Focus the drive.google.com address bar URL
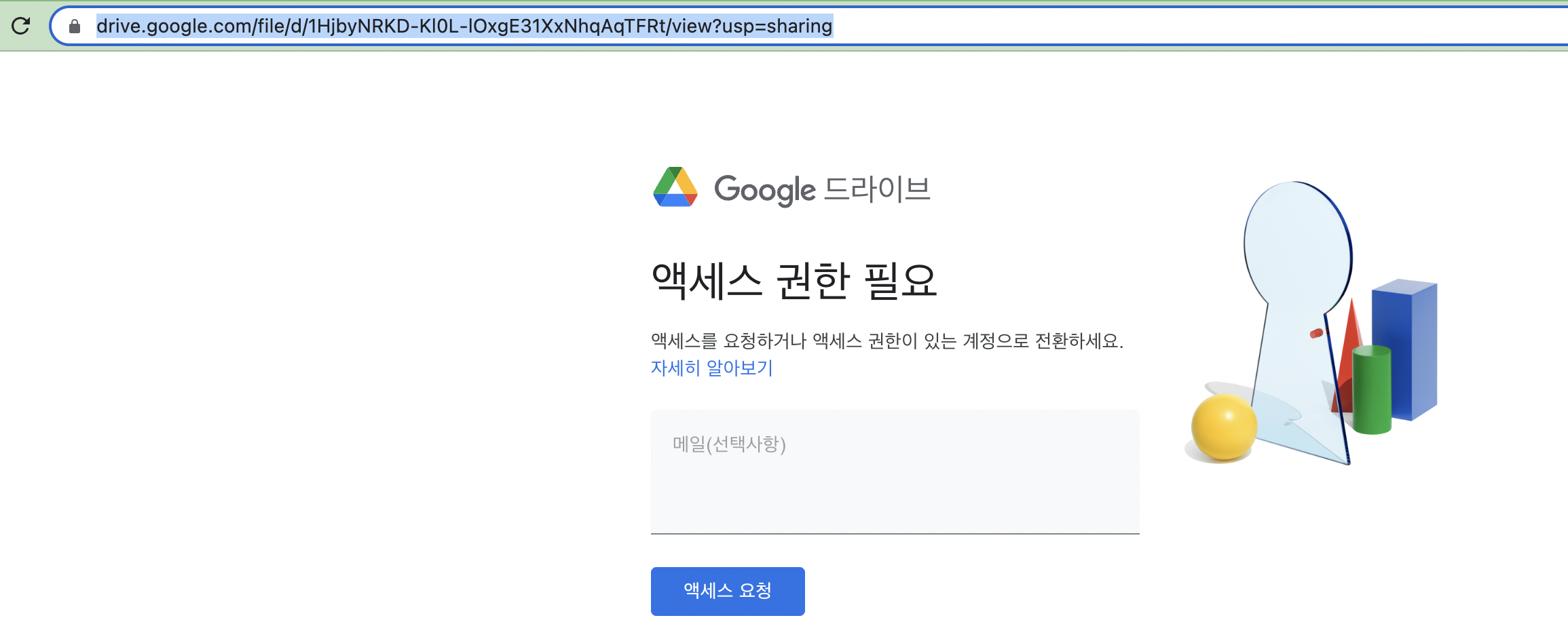The width and height of the screenshot is (1568, 639). pyautogui.click(x=464, y=26)
